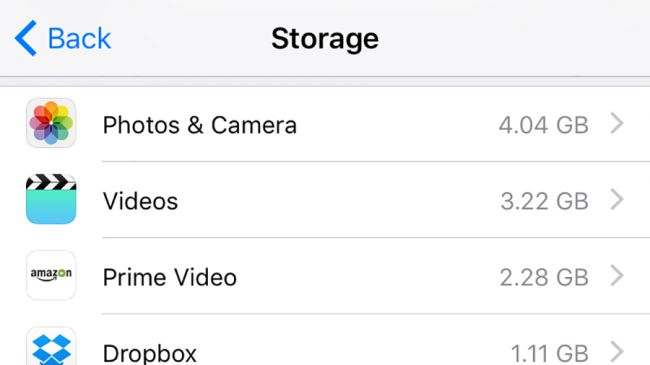Tap the blue Dropbox box icon
Image resolution: width=650 pixels, height=365 pixels.
click(51, 347)
